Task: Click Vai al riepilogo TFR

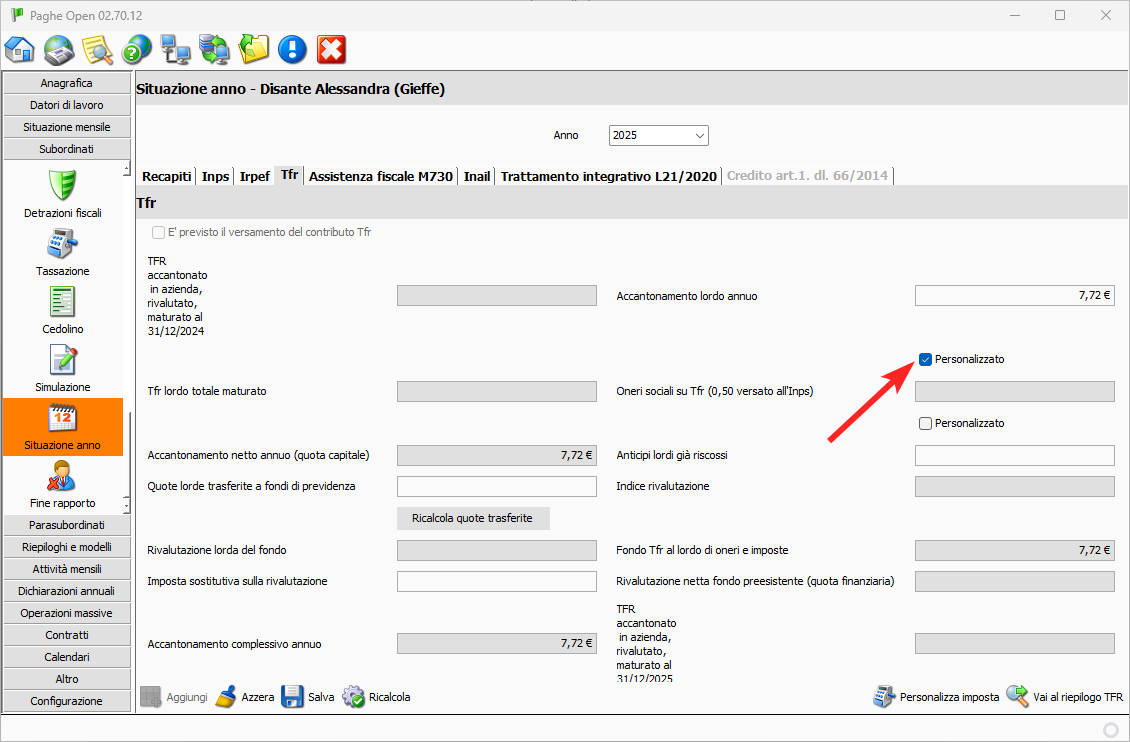Action: pos(1065,697)
